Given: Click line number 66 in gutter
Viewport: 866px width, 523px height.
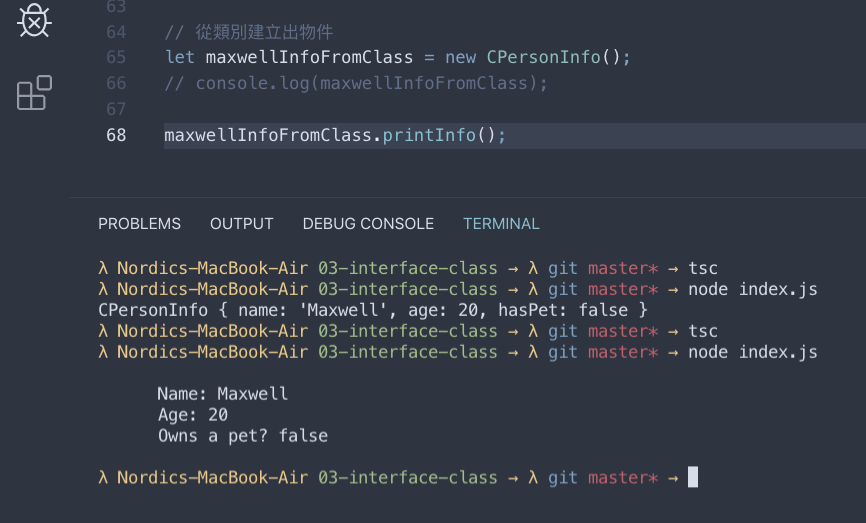Looking at the screenshot, I should (x=116, y=83).
